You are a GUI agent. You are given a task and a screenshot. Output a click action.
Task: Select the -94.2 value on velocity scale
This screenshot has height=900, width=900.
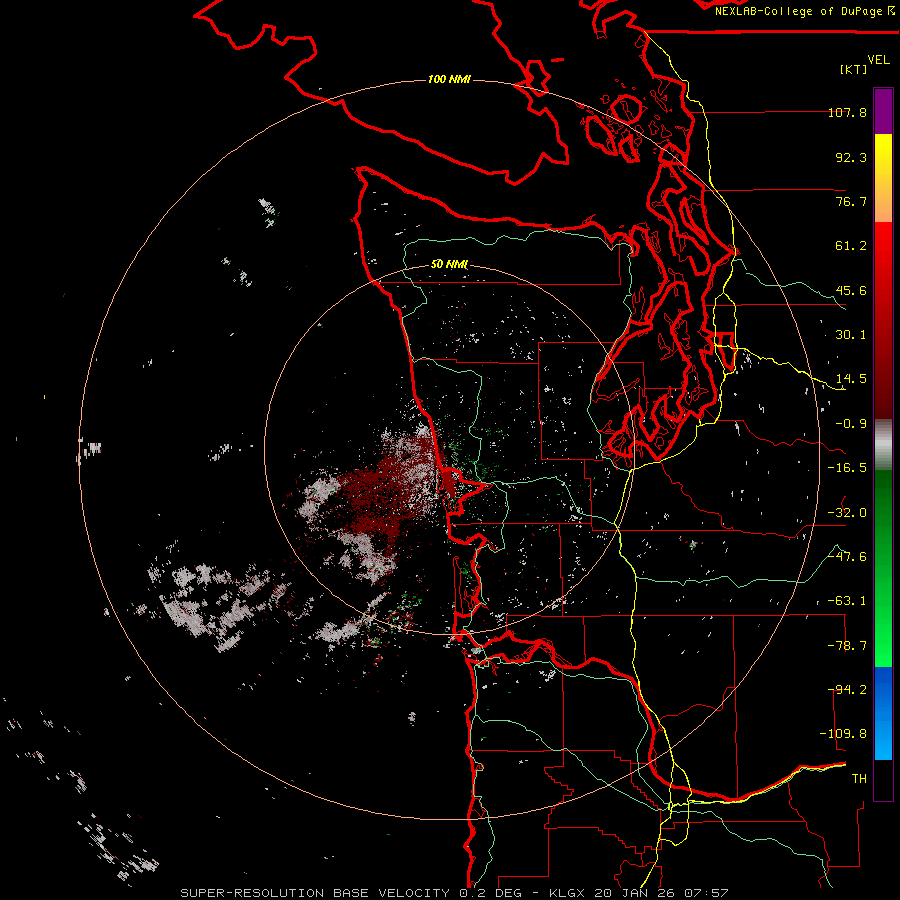(847, 690)
